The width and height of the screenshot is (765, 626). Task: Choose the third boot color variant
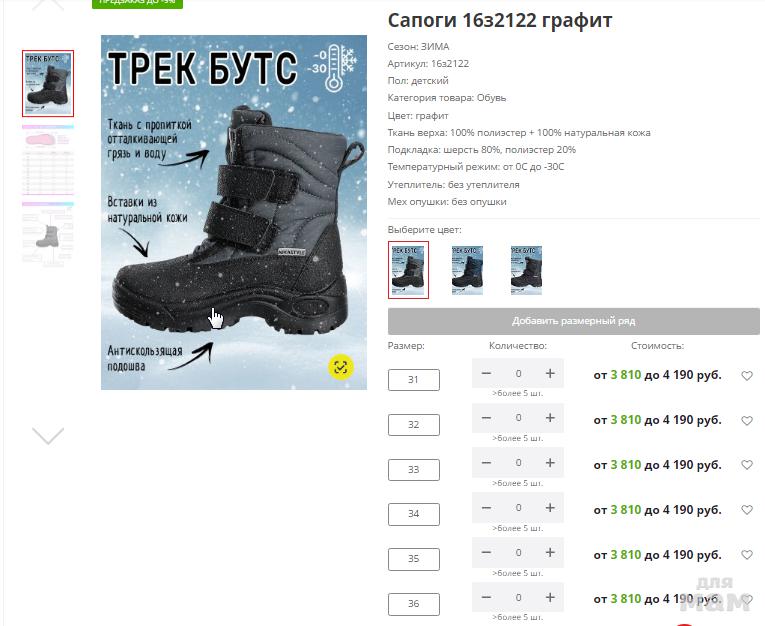(526, 270)
